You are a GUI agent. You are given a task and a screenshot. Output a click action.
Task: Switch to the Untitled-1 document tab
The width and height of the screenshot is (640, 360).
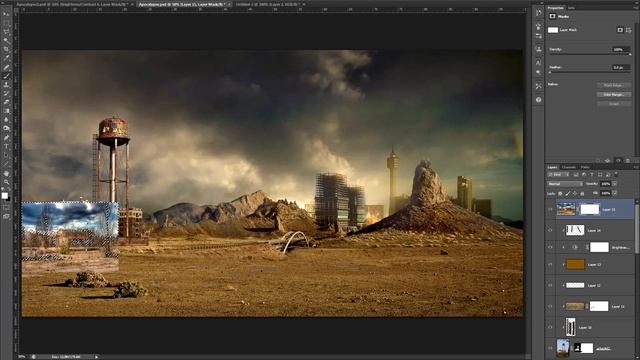tap(268, 4)
